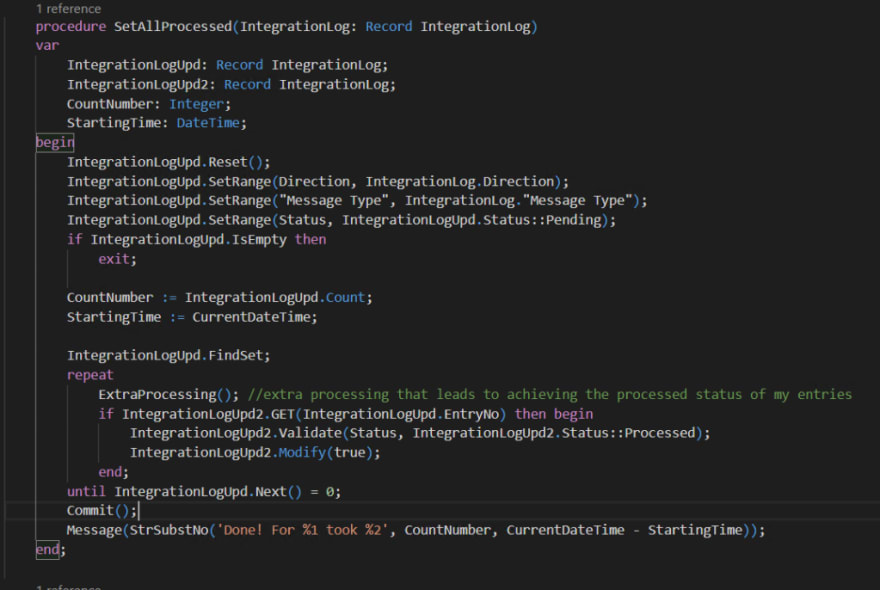
Task: Click the indented 'end;' after Modify
Action: point(113,472)
